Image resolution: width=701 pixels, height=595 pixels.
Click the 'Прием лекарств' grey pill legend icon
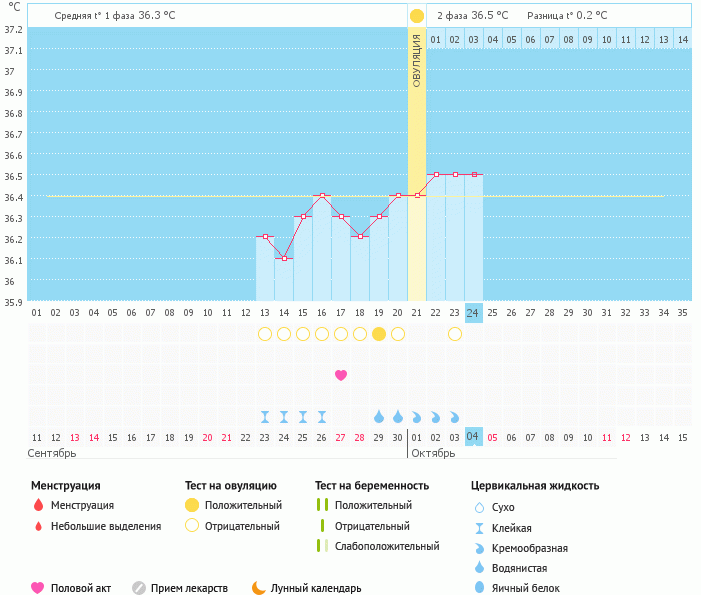(x=139, y=588)
